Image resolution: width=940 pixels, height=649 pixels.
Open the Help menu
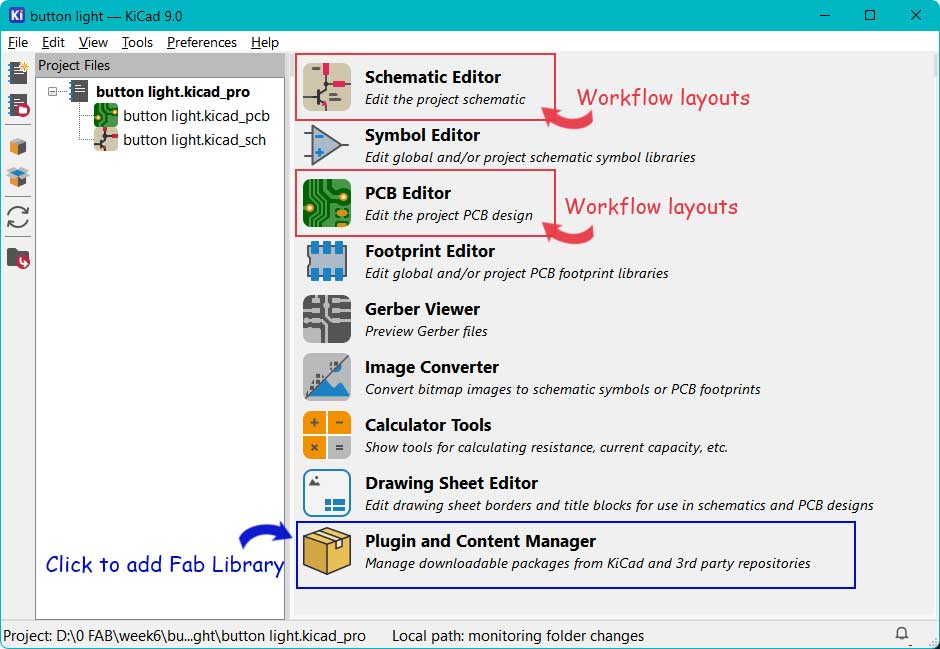point(264,43)
